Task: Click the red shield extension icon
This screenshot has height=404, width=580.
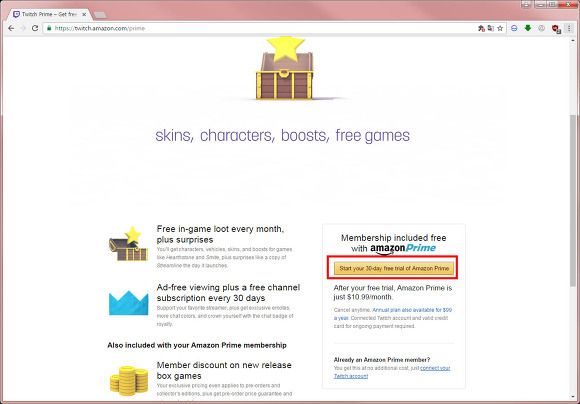Action: pos(556,28)
